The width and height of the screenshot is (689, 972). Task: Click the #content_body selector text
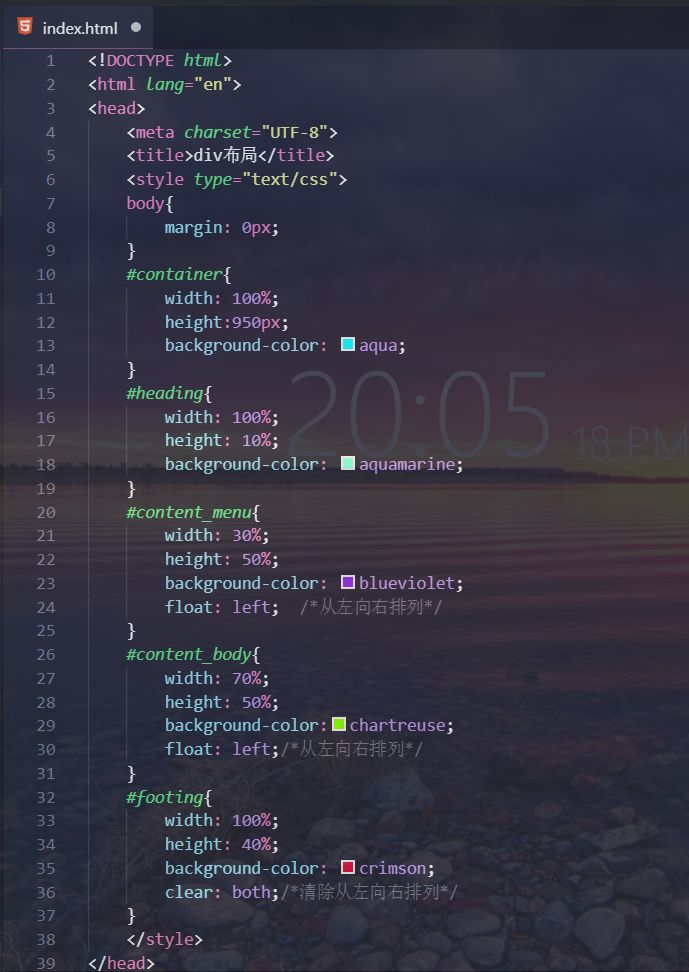point(185,655)
